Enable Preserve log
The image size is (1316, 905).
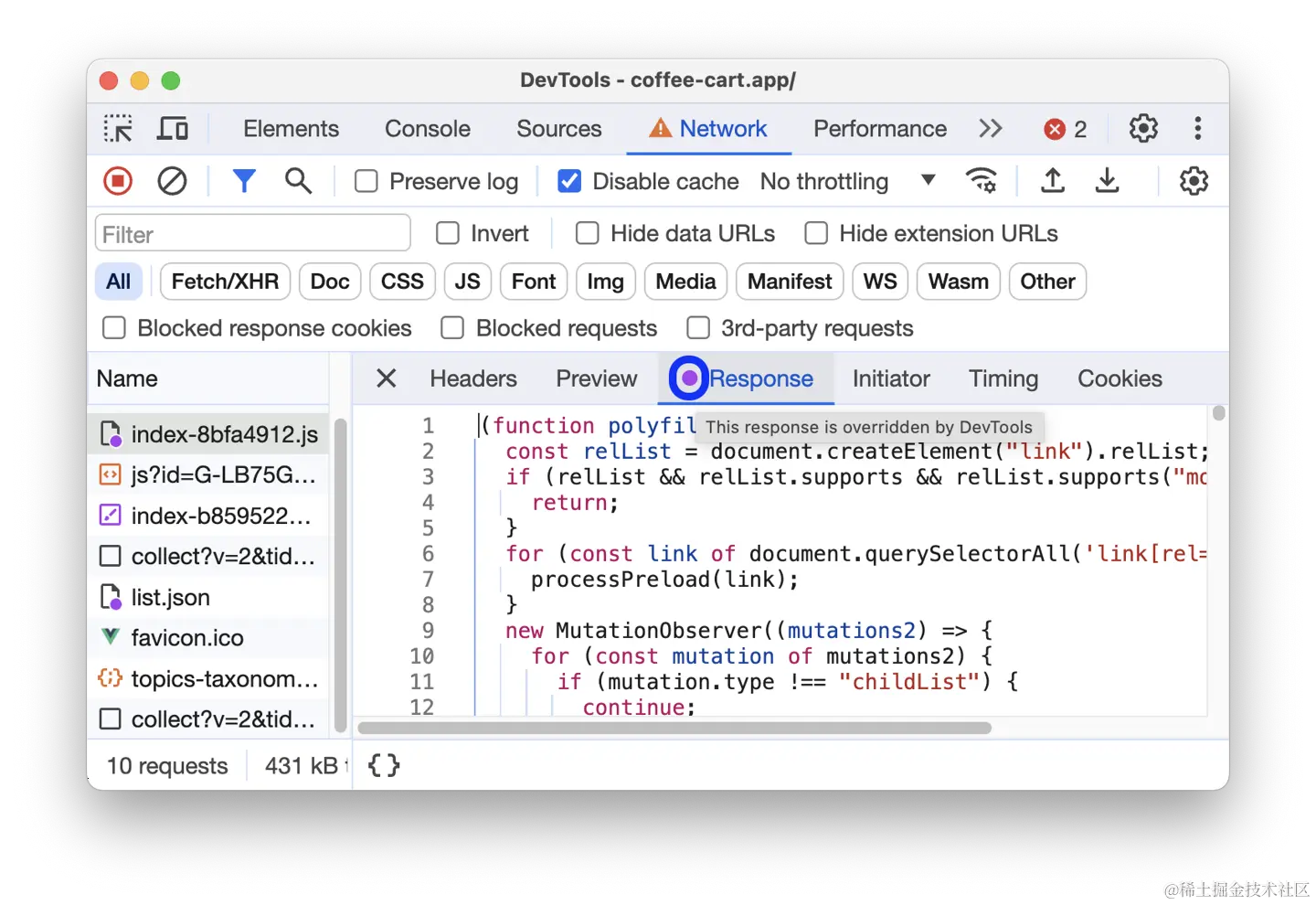(x=366, y=180)
